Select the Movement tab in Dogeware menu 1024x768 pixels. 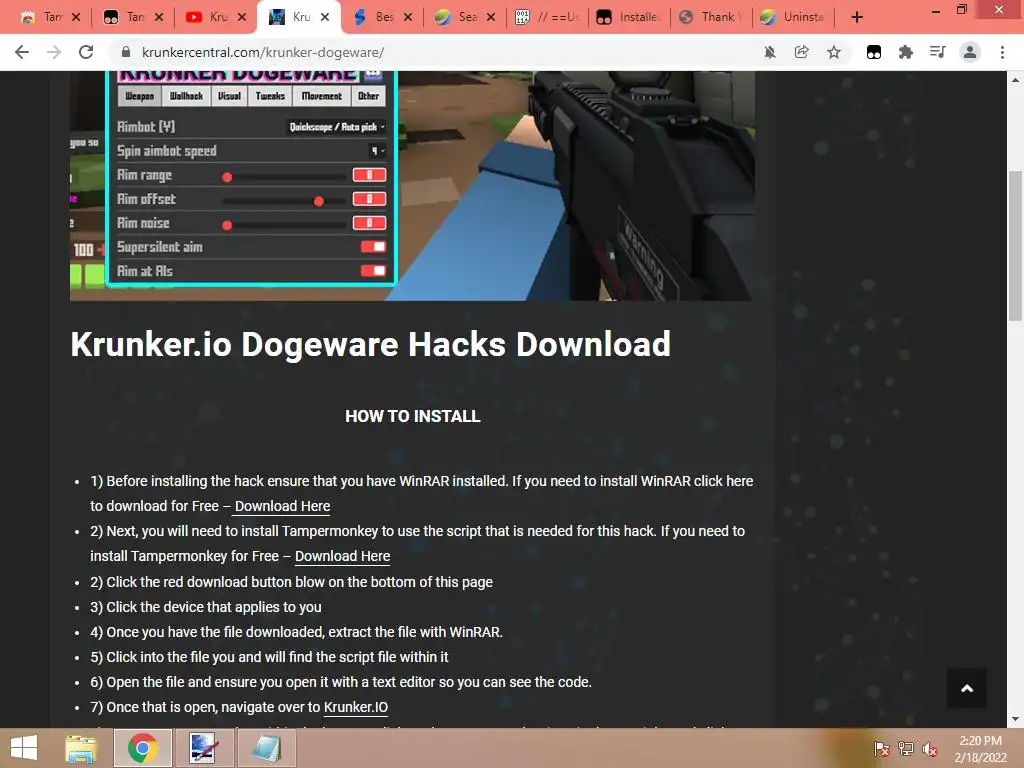321,96
